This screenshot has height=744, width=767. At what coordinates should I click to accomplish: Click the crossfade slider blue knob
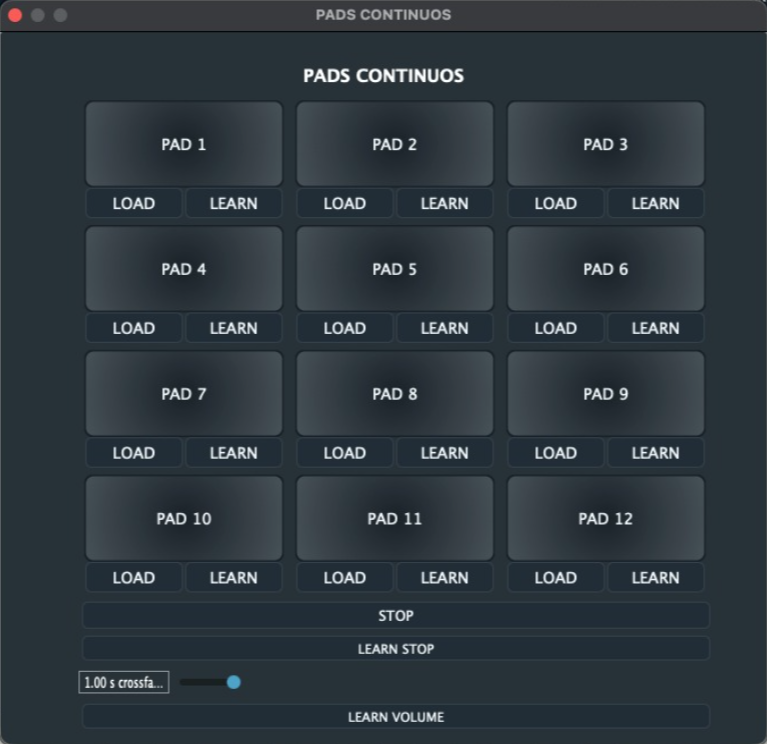pos(234,682)
